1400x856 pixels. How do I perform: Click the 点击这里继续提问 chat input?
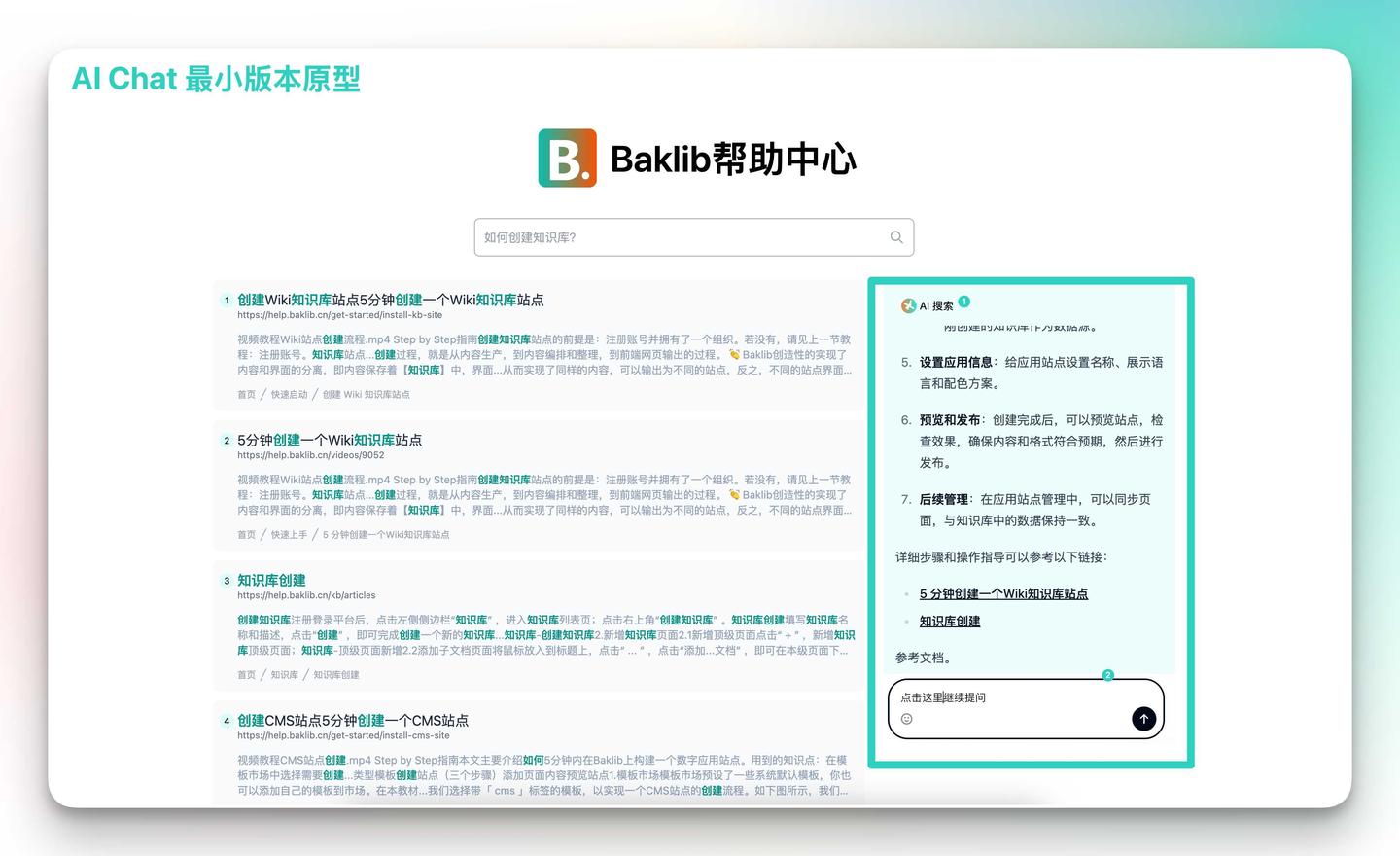pyautogui.click(x=1026, y=708)
